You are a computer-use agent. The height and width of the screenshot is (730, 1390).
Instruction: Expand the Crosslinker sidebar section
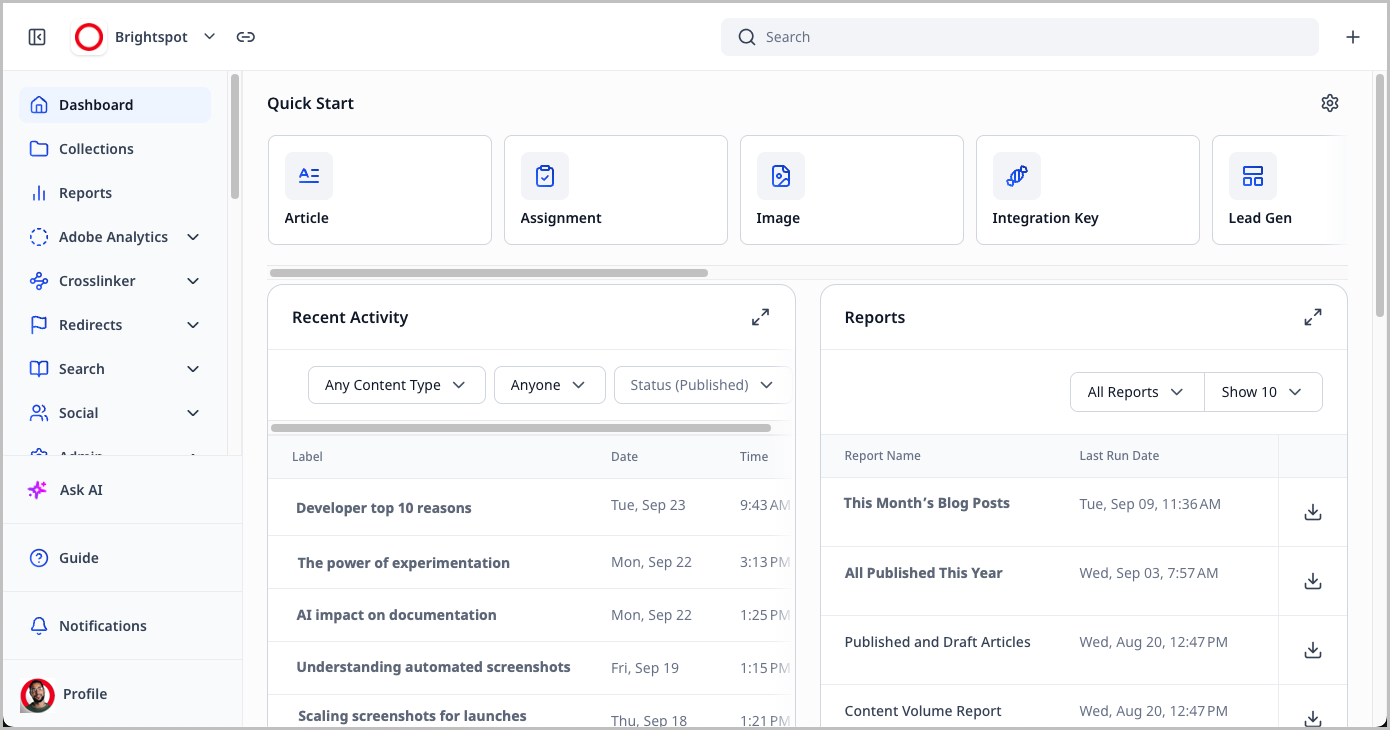pos(193,281)
